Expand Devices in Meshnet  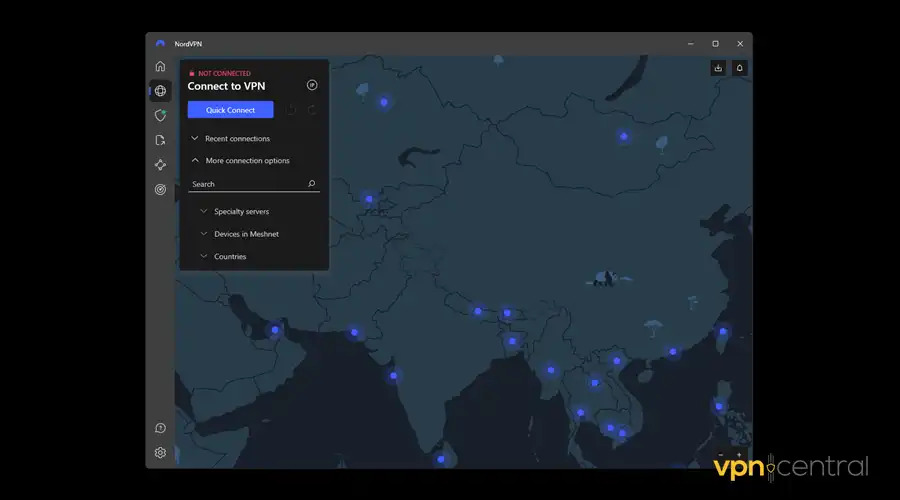click(239, 234)
